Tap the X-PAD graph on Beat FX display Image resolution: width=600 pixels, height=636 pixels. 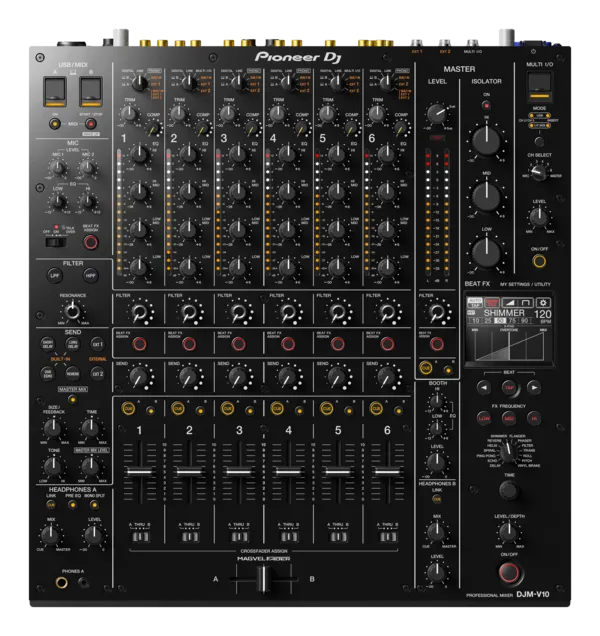[x=509, y=345]
